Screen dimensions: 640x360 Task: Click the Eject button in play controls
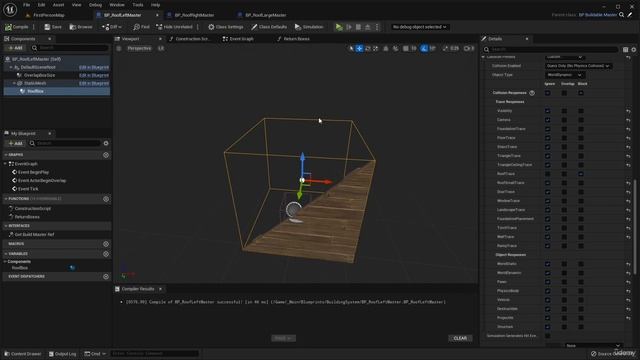367,27
